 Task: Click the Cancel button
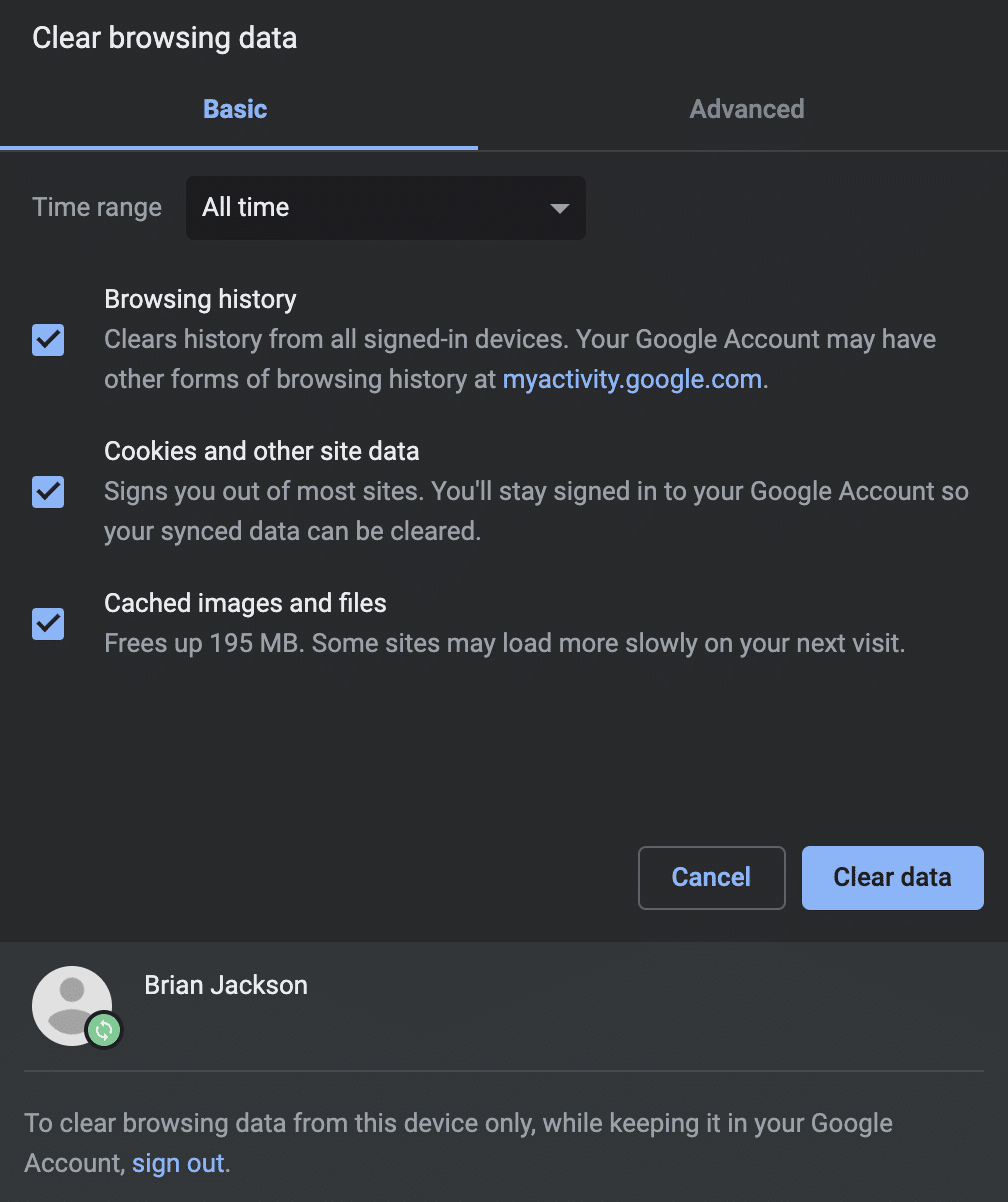[x=711, y=877]
